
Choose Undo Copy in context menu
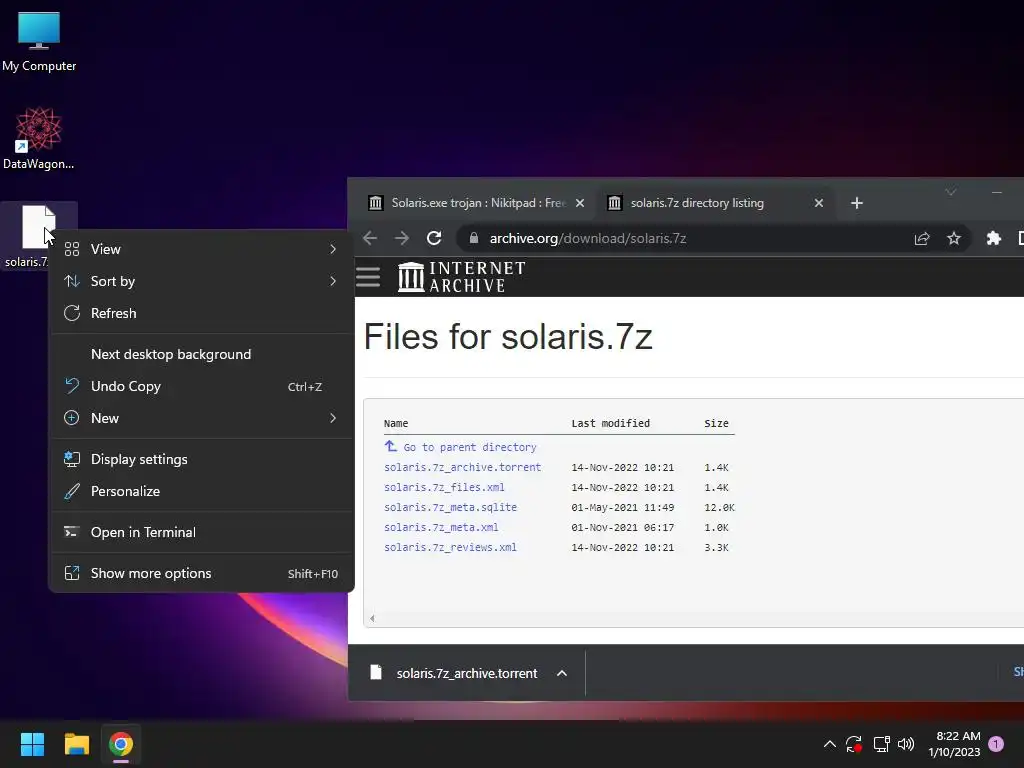(x=202, y=386)
